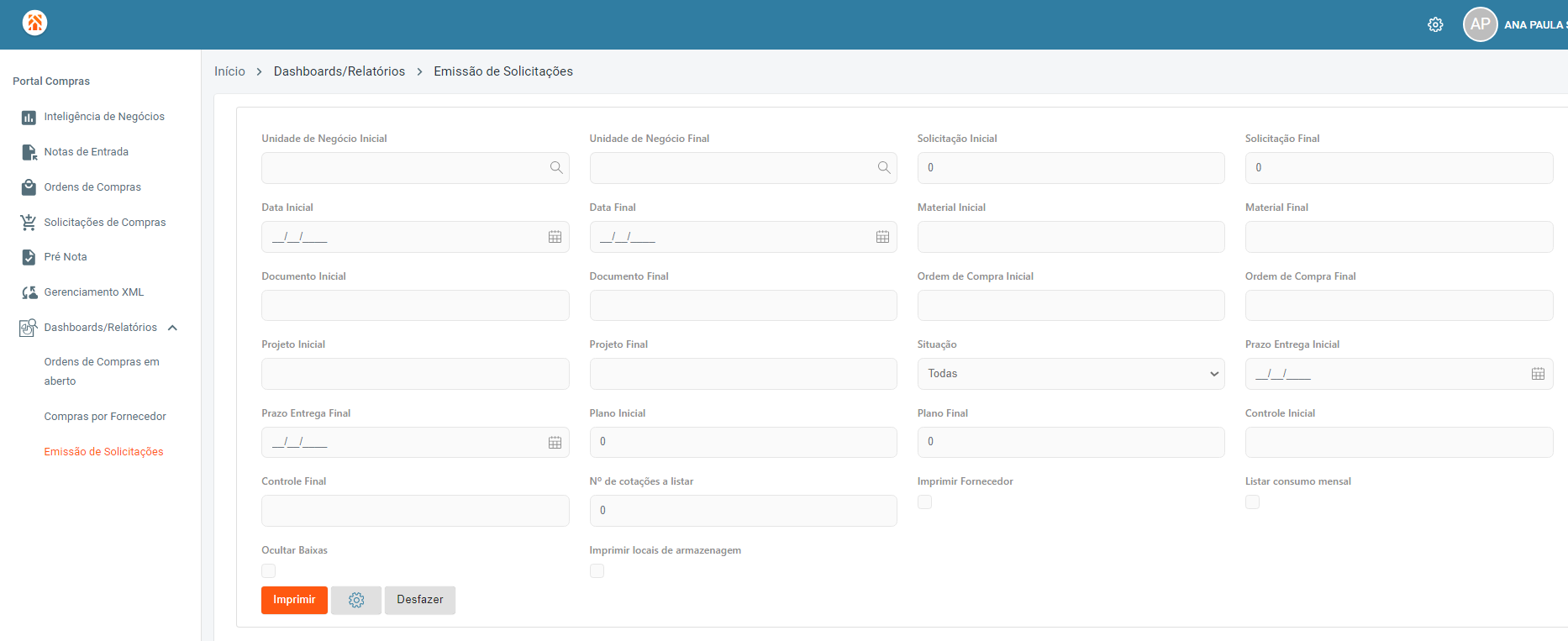Click the Portal Compras sidebar heading

(x=51, y=81)
